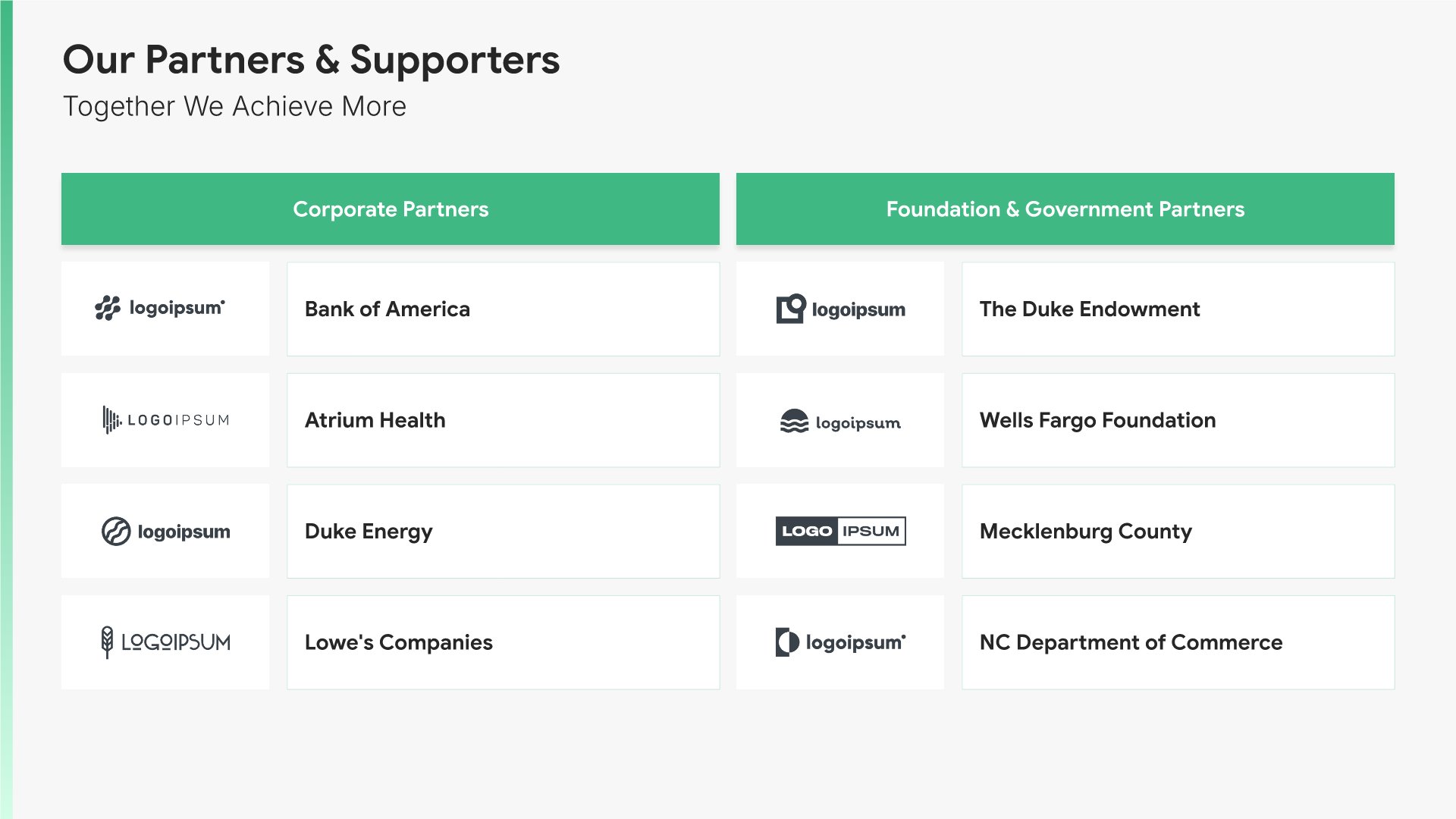The width and height of the screenshot is (1456, 819).
Task: Click the logo beside Wells Fargo Foundation
Action: coord(840,421)
